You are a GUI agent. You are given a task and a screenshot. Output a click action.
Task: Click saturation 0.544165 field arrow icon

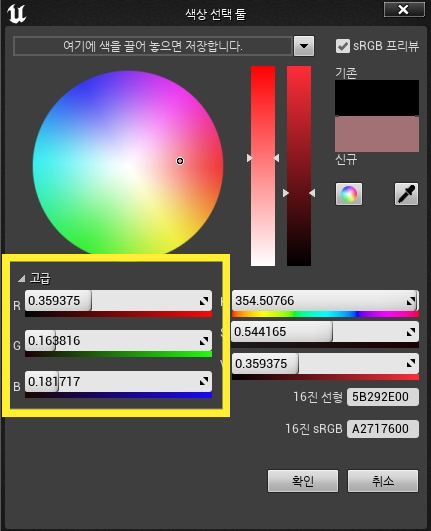(x=411, y=332)
